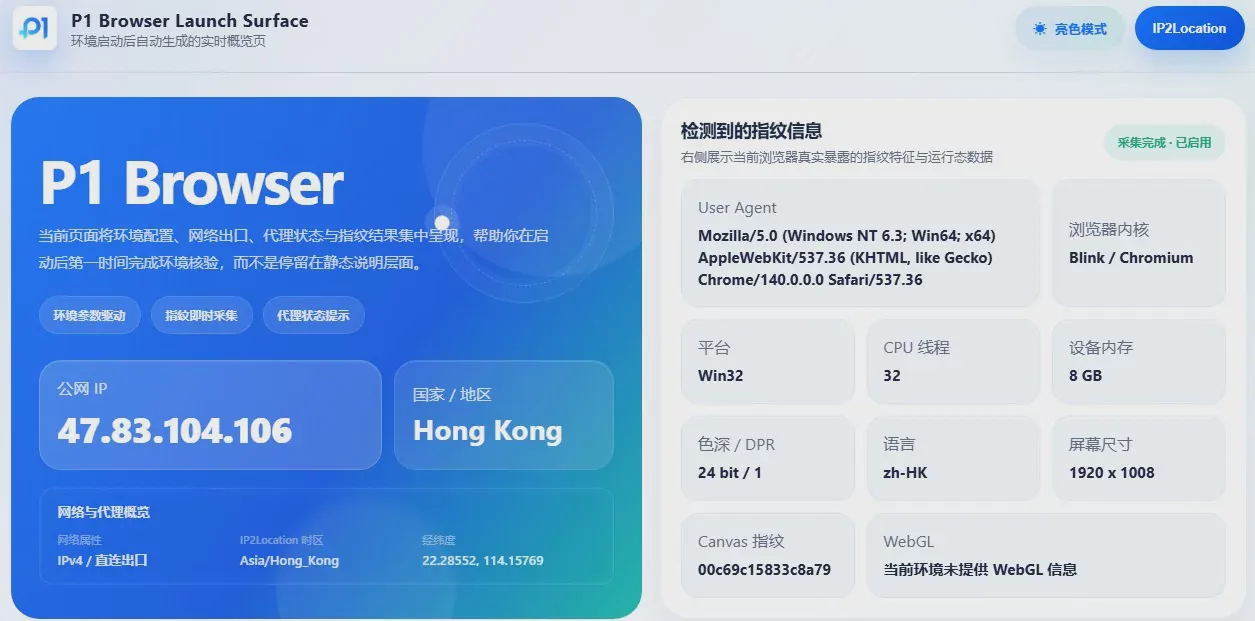Viewport: 1255px width, 621px height.
Task: Click the P1 logo icon
Action: 35,27
